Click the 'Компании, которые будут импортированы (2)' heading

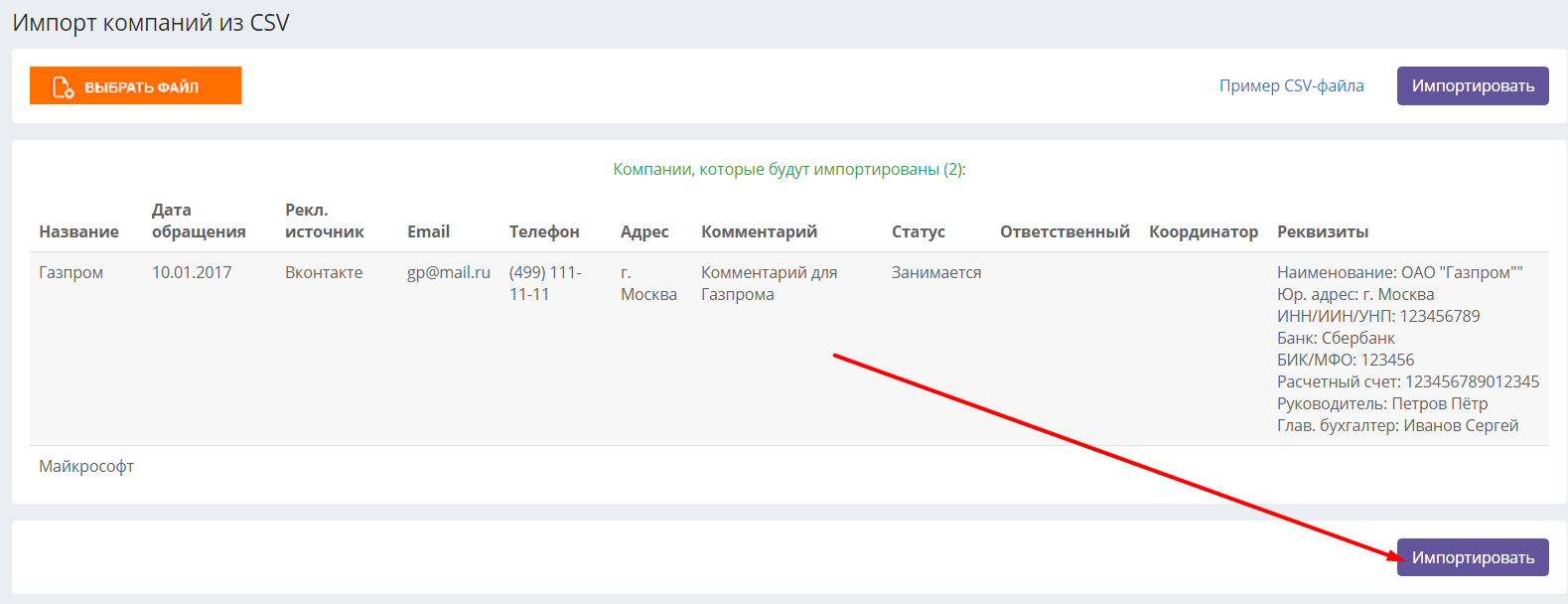(x=789, y=169)
